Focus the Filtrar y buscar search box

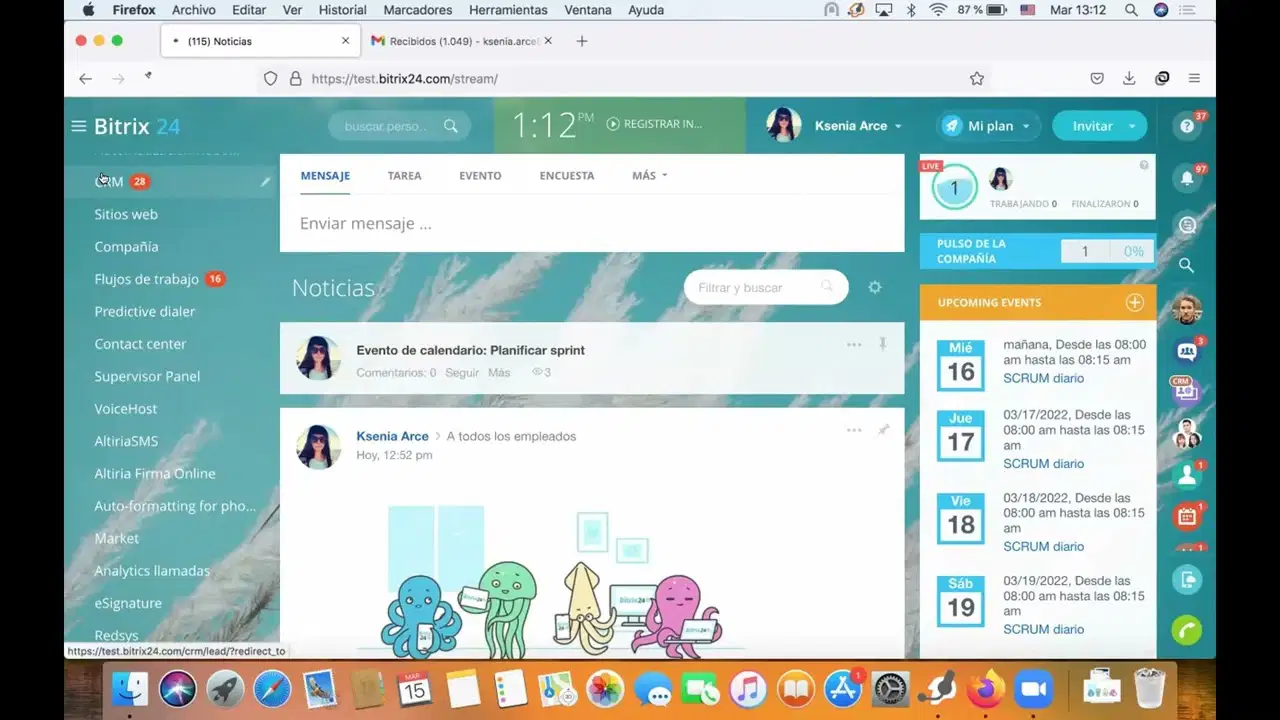point(766,288)
